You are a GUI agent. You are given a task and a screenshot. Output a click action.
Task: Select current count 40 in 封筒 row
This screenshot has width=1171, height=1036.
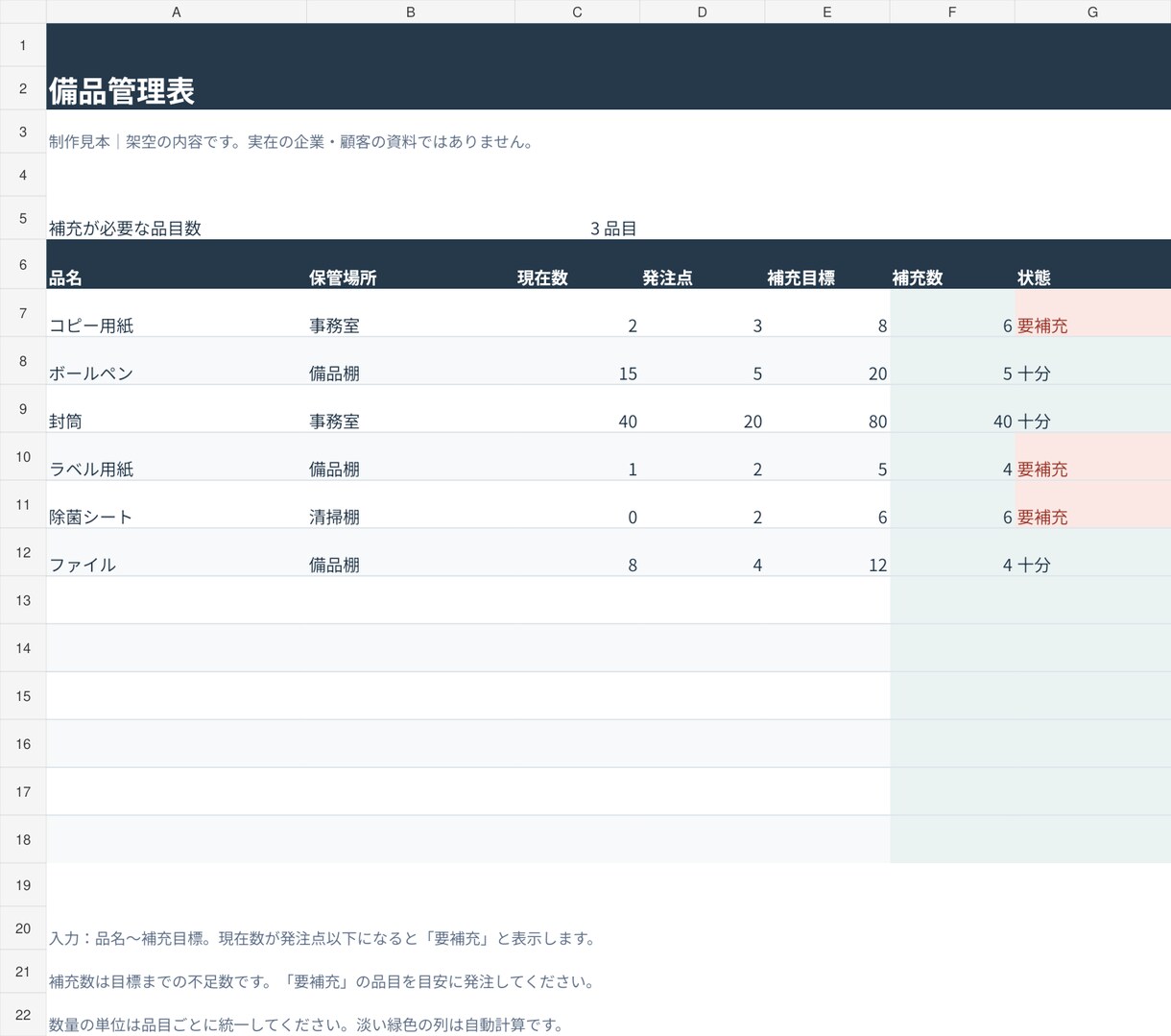(577, 409)
